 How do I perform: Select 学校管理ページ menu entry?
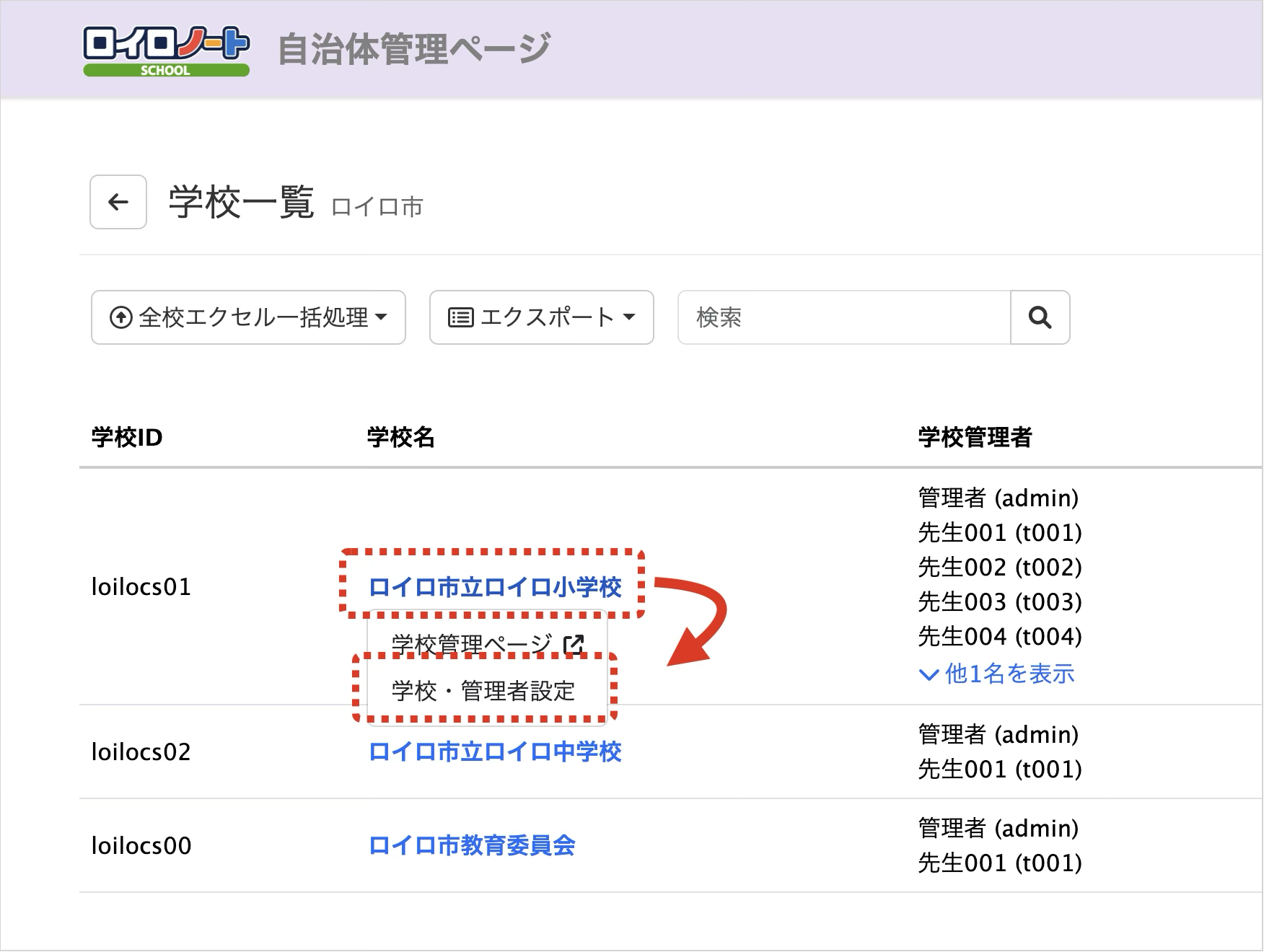coord(488,643)
